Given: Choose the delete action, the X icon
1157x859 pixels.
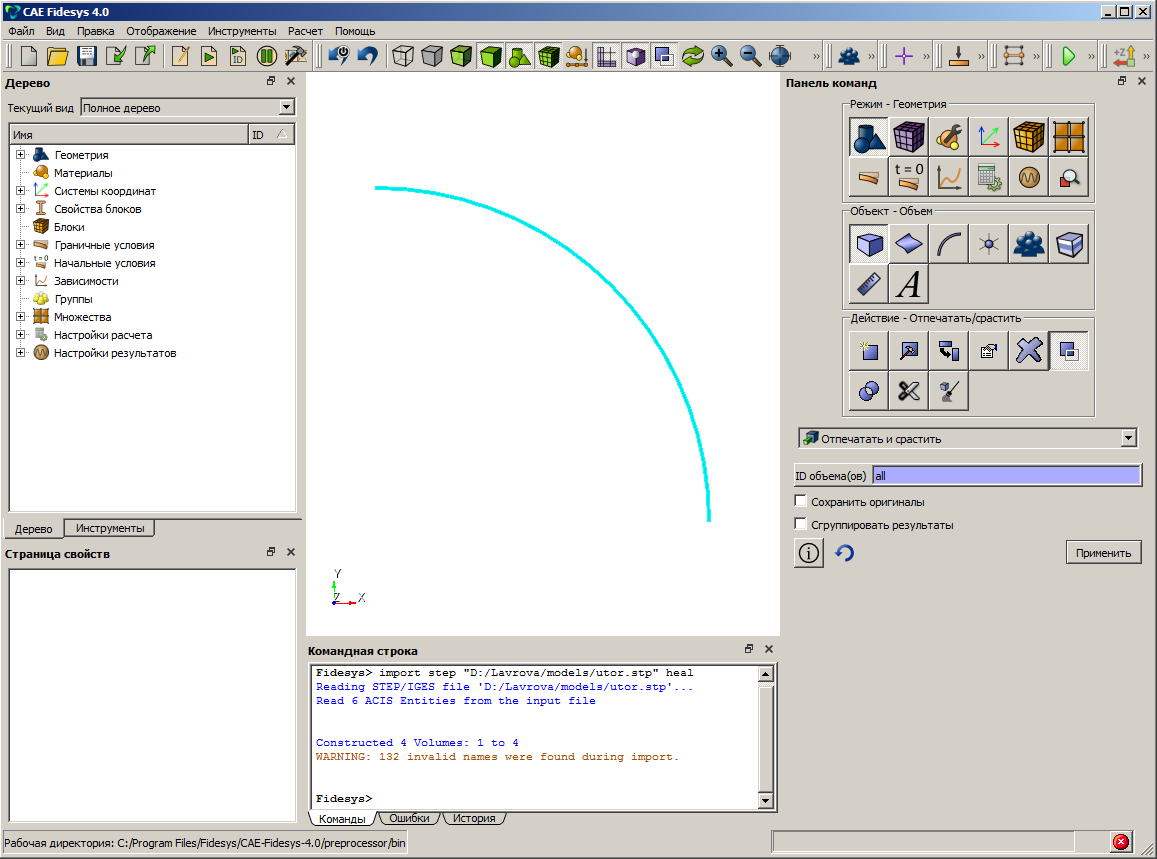Looking at the screenshot, I should pyautogui.click(x=1029, y=351).
